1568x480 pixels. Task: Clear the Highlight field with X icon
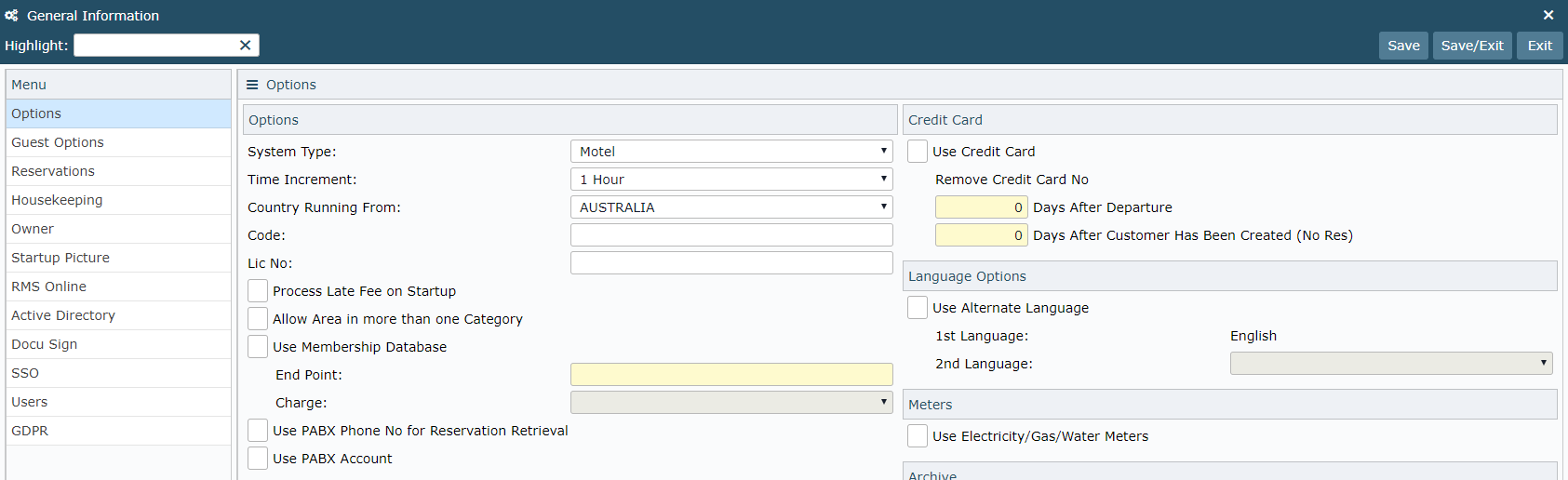click(245, 46)
